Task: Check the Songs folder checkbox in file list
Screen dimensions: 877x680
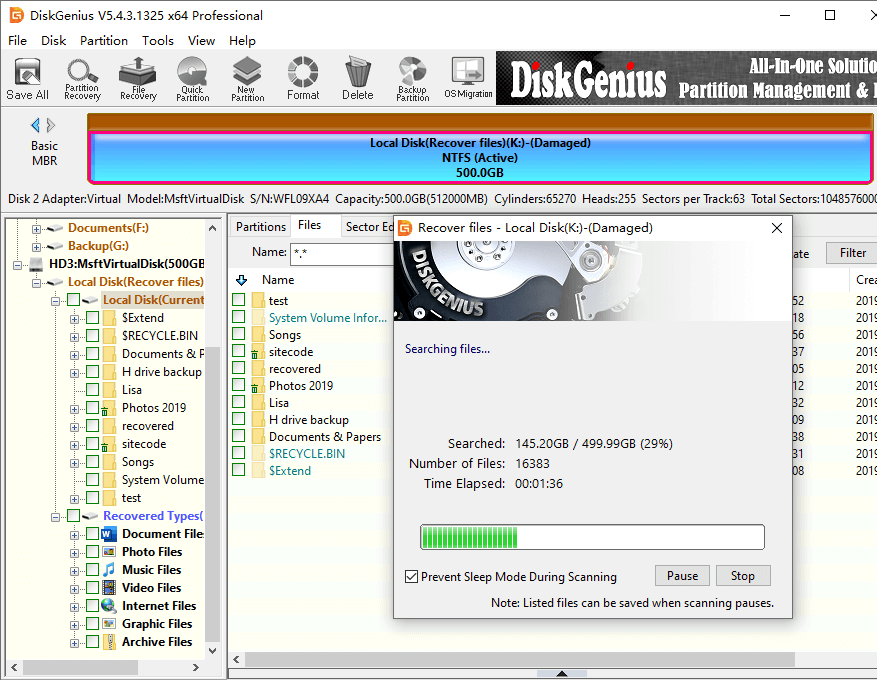Action: [239, 335]
